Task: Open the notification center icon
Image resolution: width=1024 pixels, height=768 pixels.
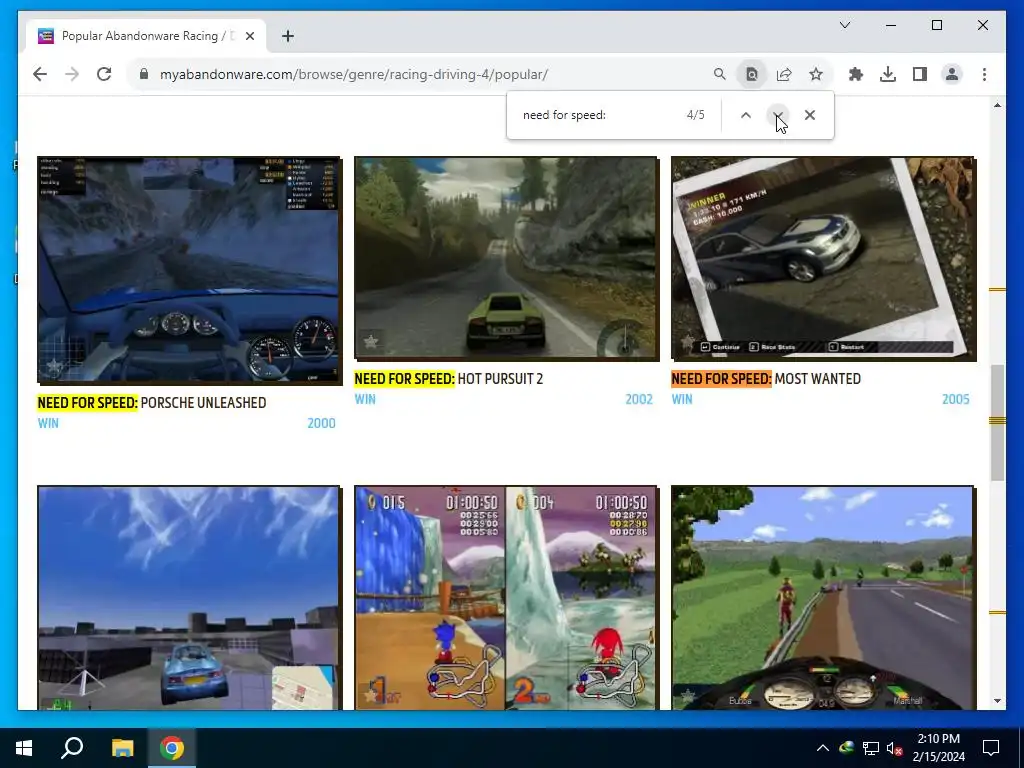Action: (991, 748)
